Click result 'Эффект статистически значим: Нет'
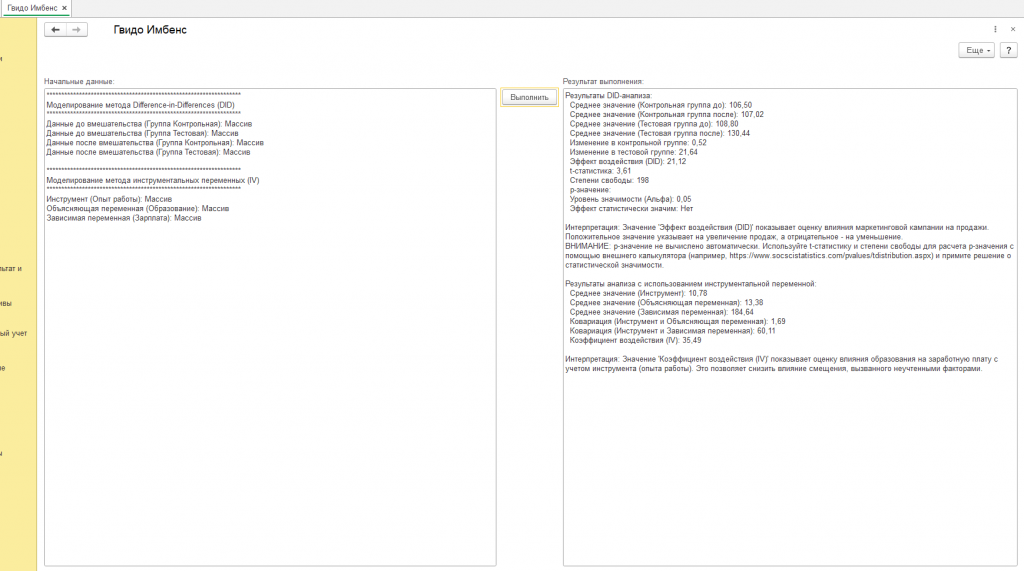This screenshot has width=1024, height=571. pyautogui.click(x=631, y=208)
